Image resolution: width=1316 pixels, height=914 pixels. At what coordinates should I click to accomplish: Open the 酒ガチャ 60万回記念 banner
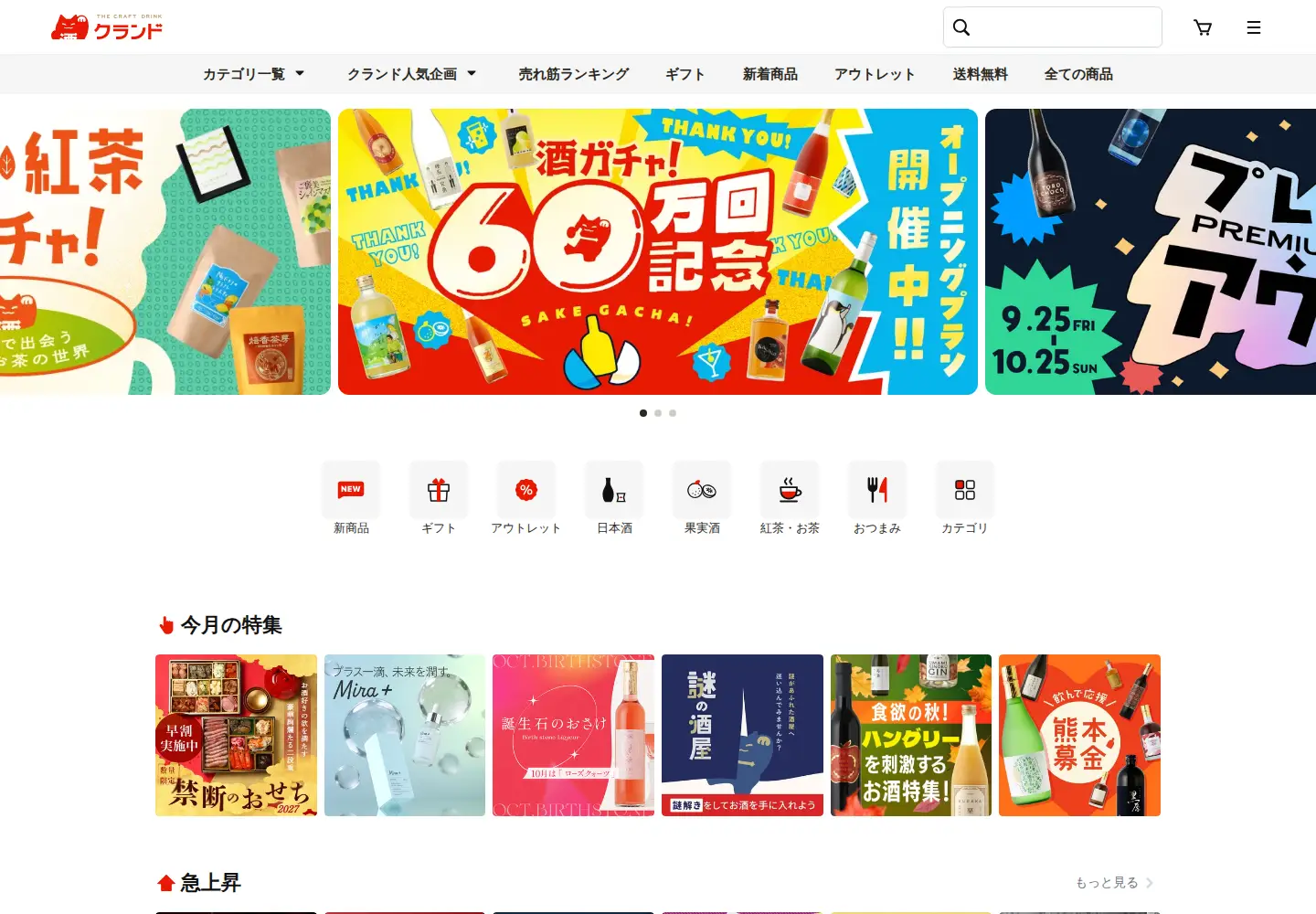[x=658, y=252]
